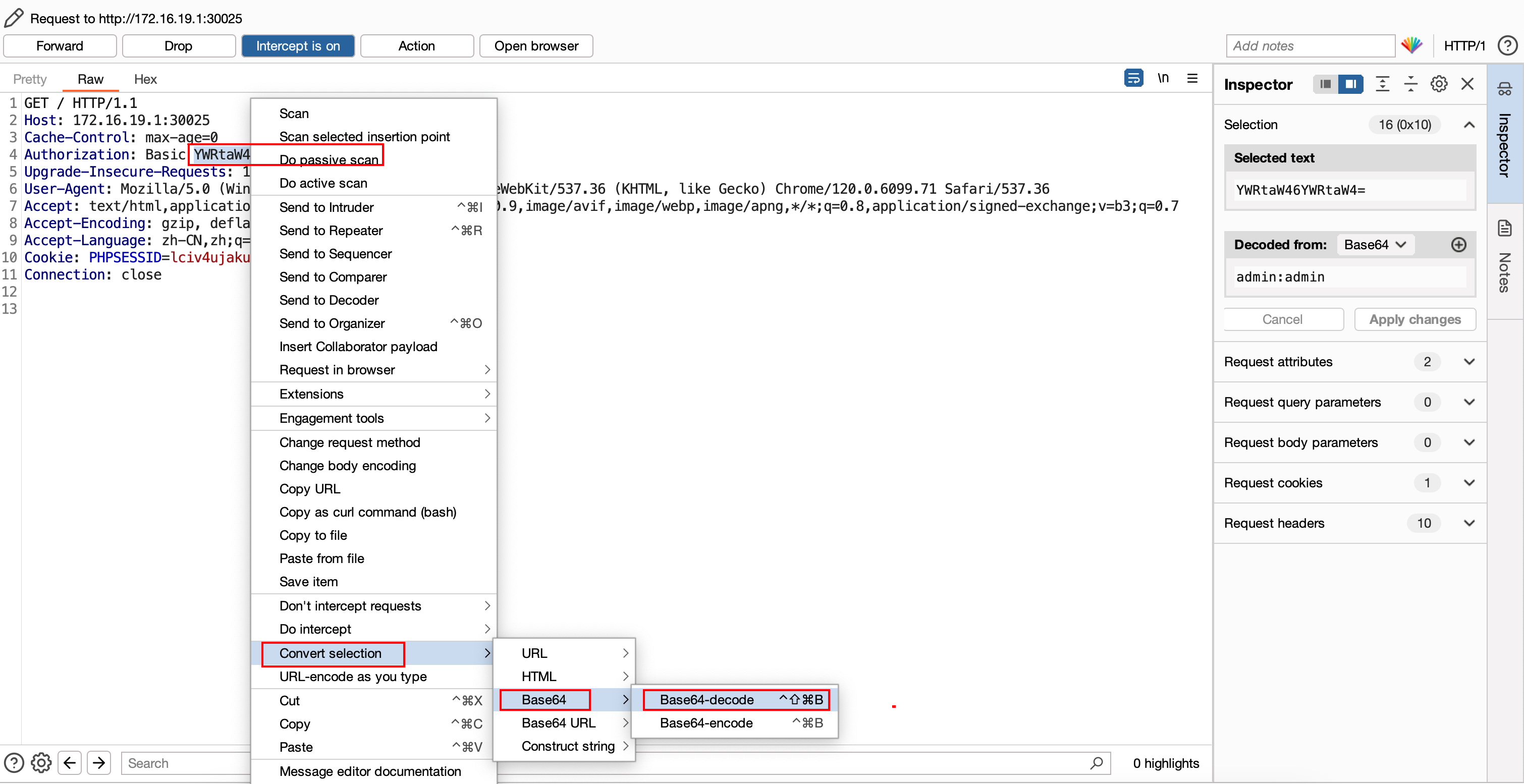Select URL-encode as you type
1524x784 pixels.
click(x=374, y=677)
